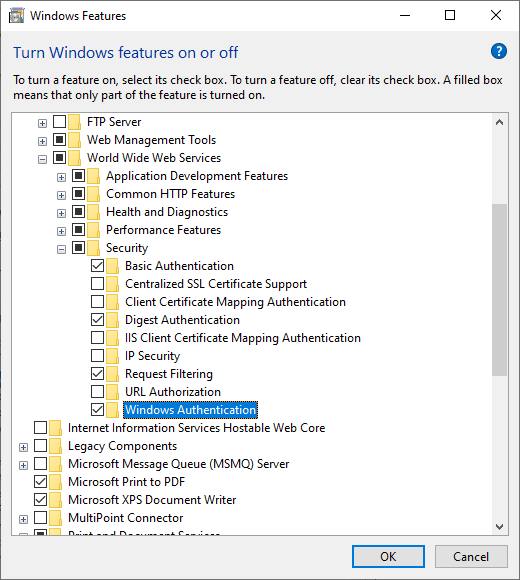Click the scrollbar down arrow
This screenshot has width=520, height=580.
pos(499,526)
